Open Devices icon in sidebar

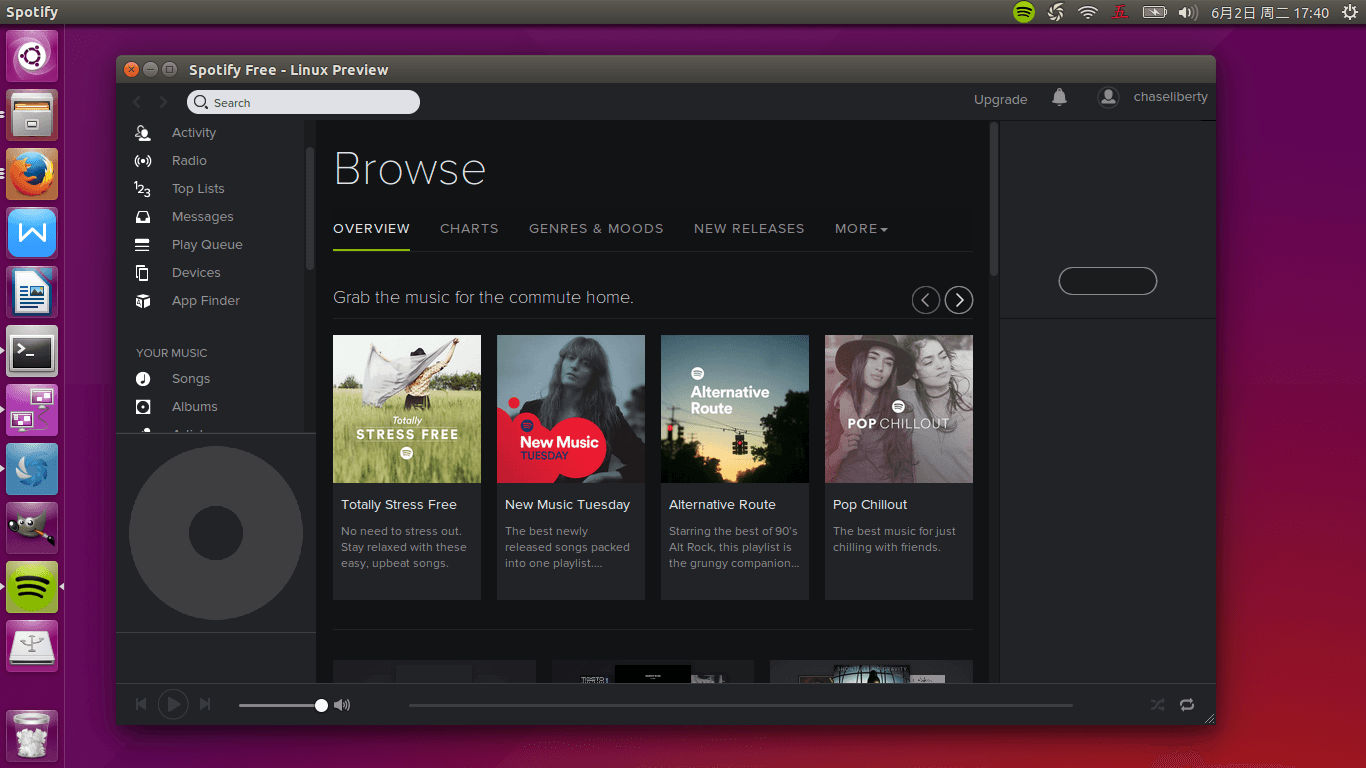point(143,273)
